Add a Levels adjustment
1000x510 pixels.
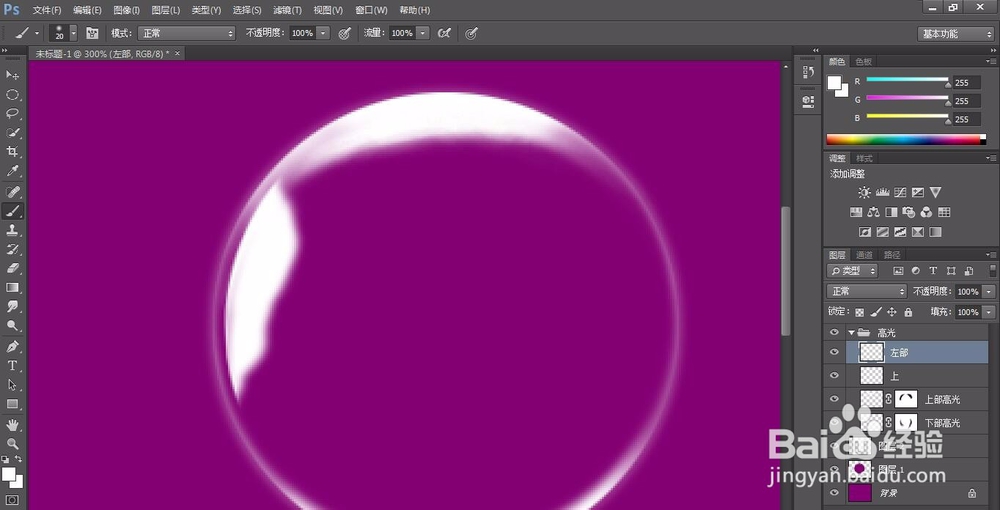click(x=882, y=192)
